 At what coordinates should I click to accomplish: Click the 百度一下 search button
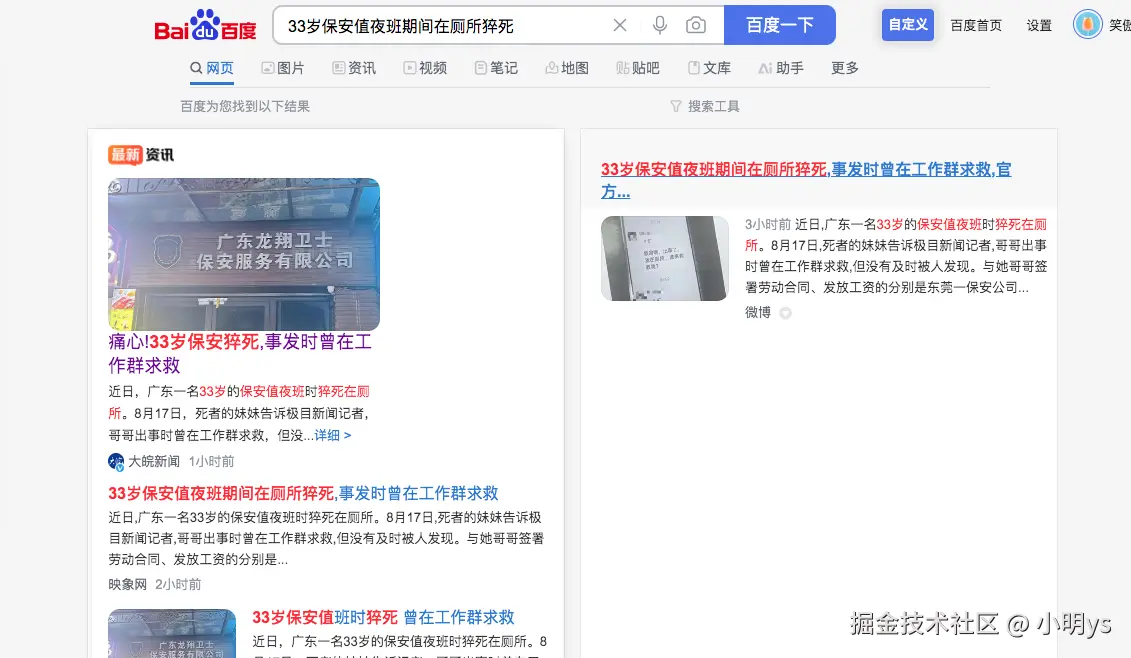(780, 24)
